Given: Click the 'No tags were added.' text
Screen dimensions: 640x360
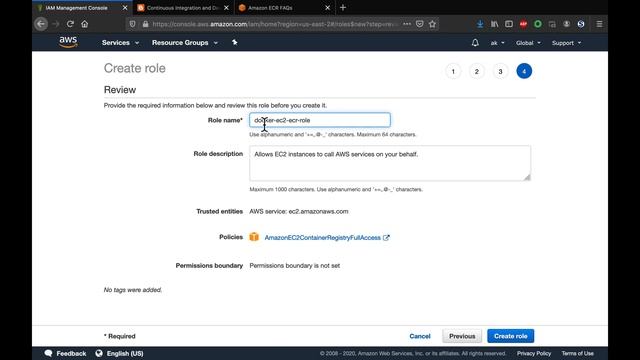Looking at the screenshot, I should click(x=133, y=290).
